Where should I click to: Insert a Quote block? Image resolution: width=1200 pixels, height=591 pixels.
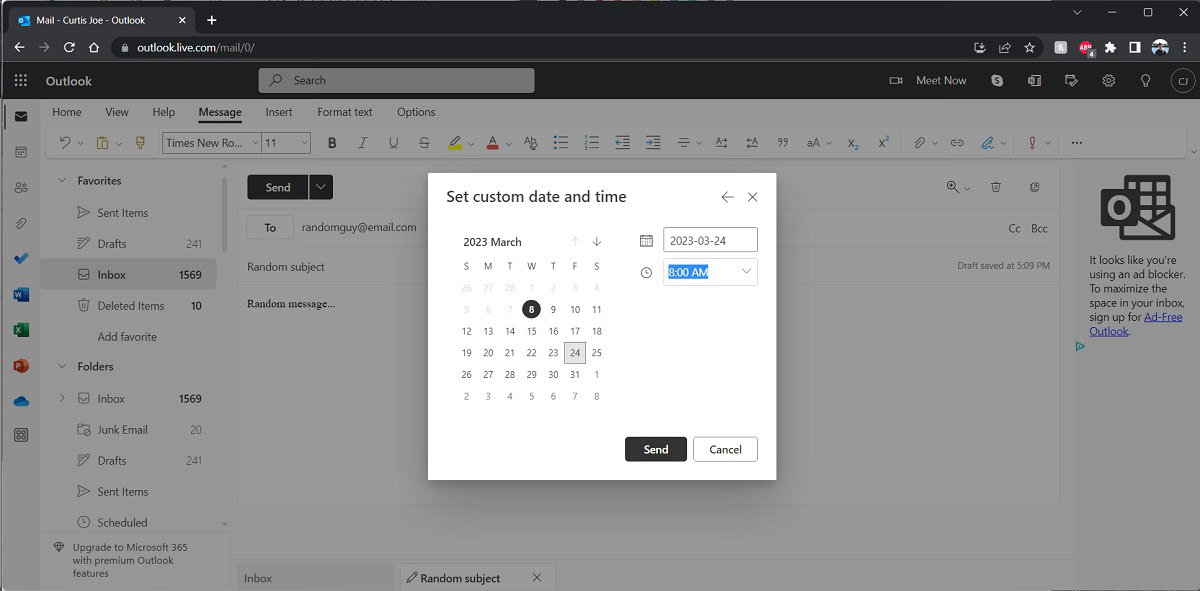783,143
